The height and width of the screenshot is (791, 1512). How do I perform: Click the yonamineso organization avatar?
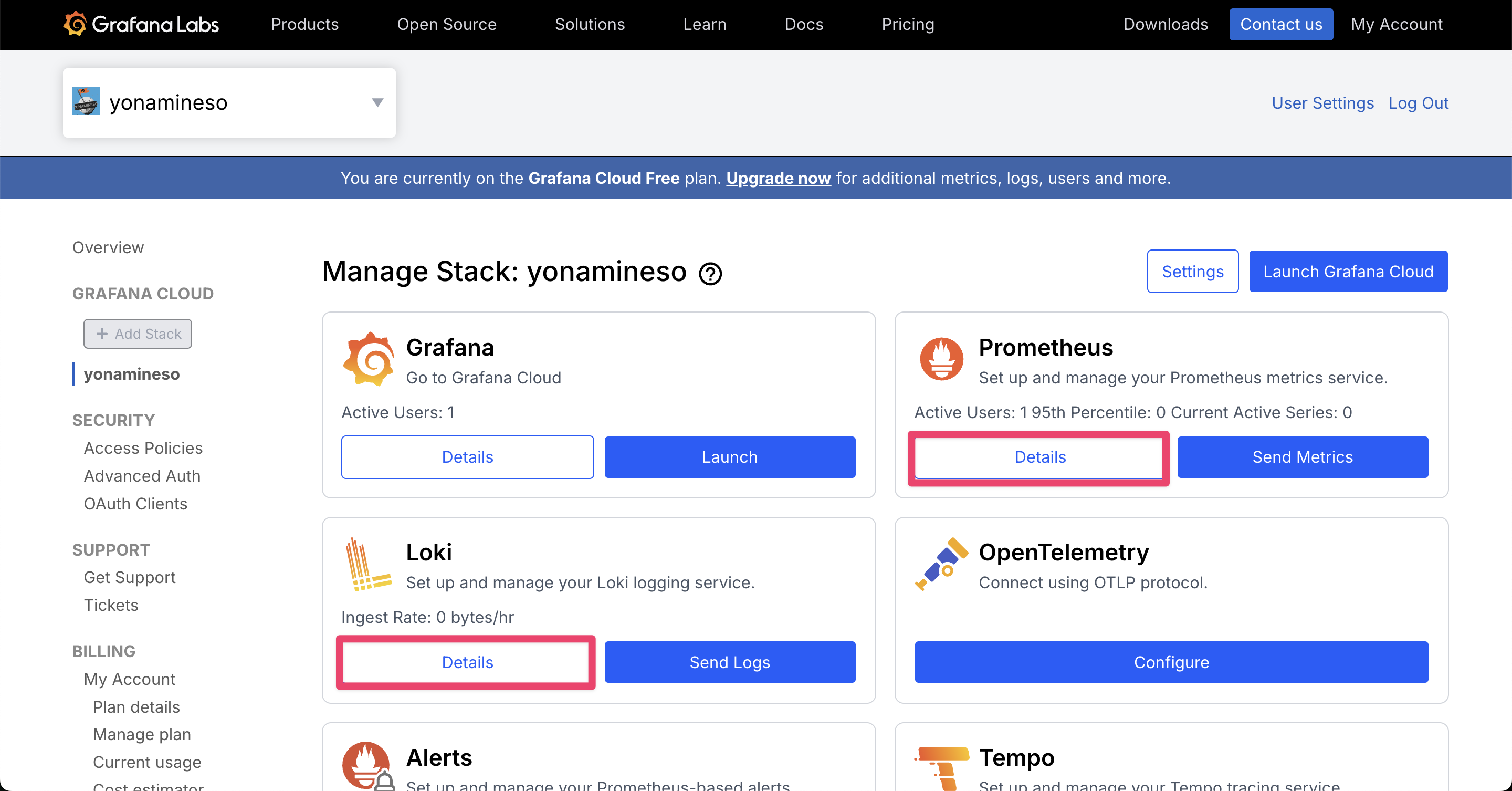(x=86, y=101)
